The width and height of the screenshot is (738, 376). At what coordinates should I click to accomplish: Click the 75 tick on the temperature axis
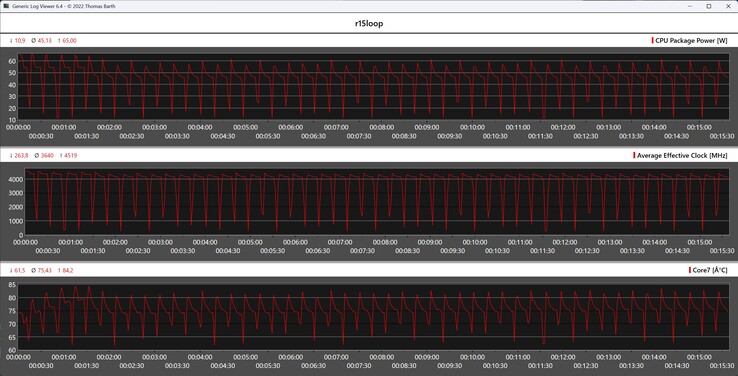click(x=12, y=311)
